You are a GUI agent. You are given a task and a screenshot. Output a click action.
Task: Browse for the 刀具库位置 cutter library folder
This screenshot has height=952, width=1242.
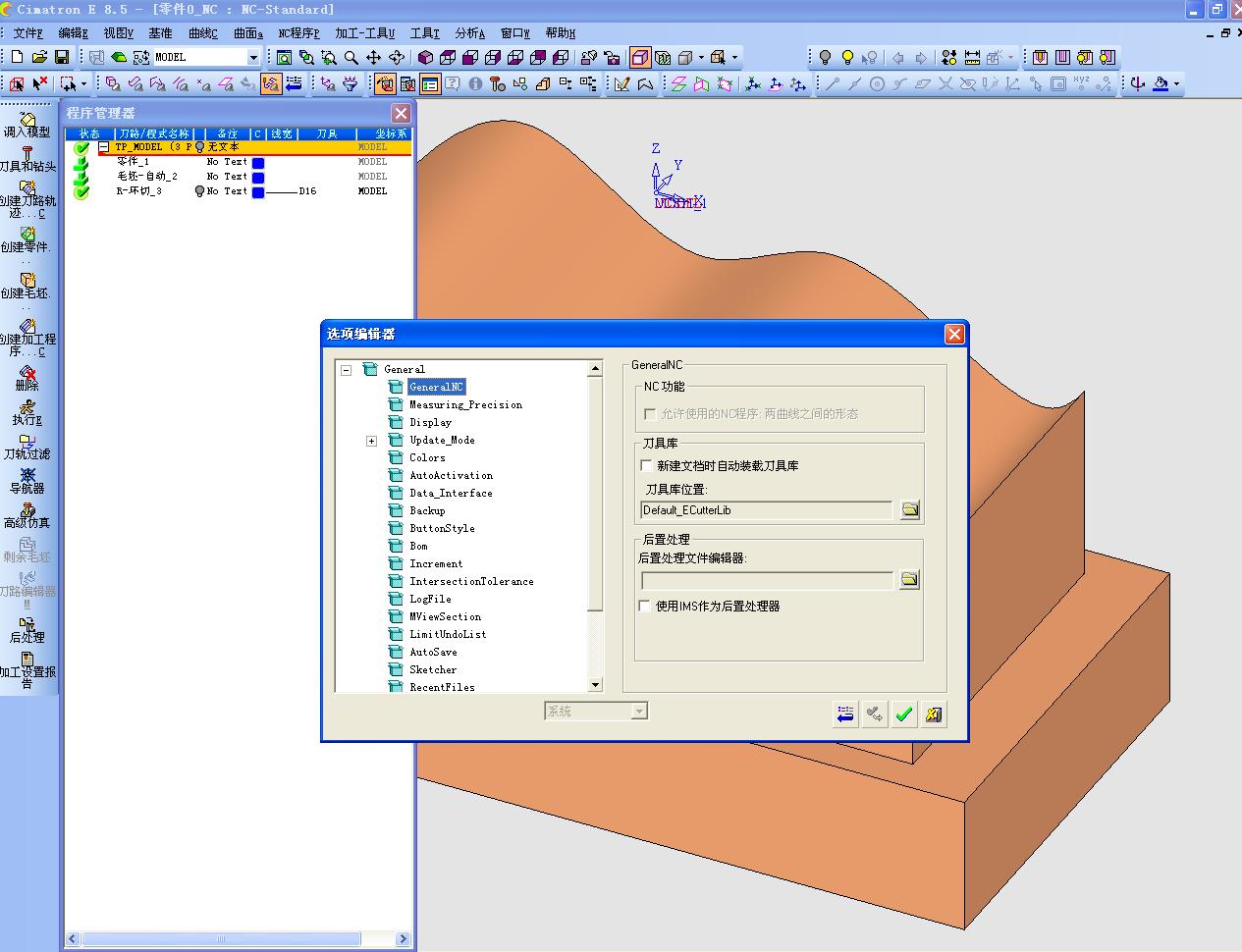(x=910, y=509)
